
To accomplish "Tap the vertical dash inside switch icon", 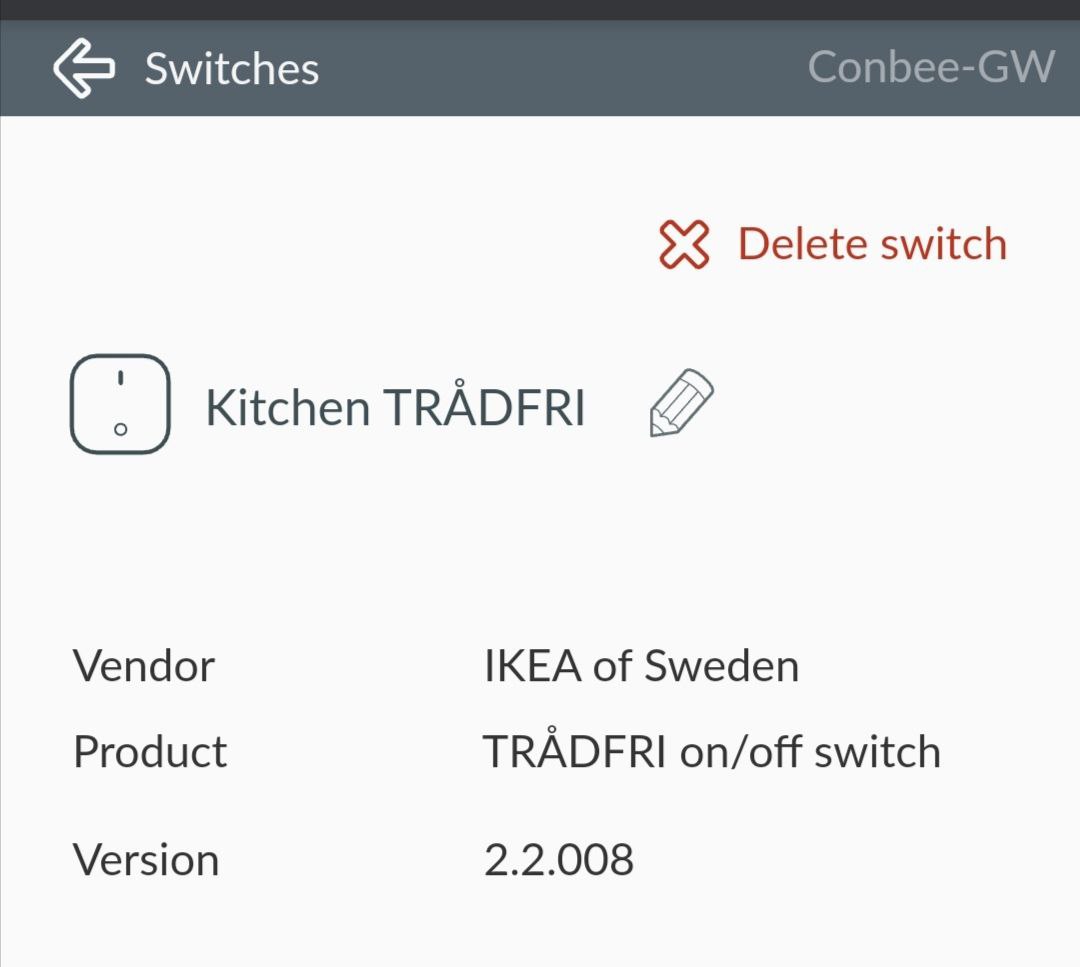I will point(120,379).
